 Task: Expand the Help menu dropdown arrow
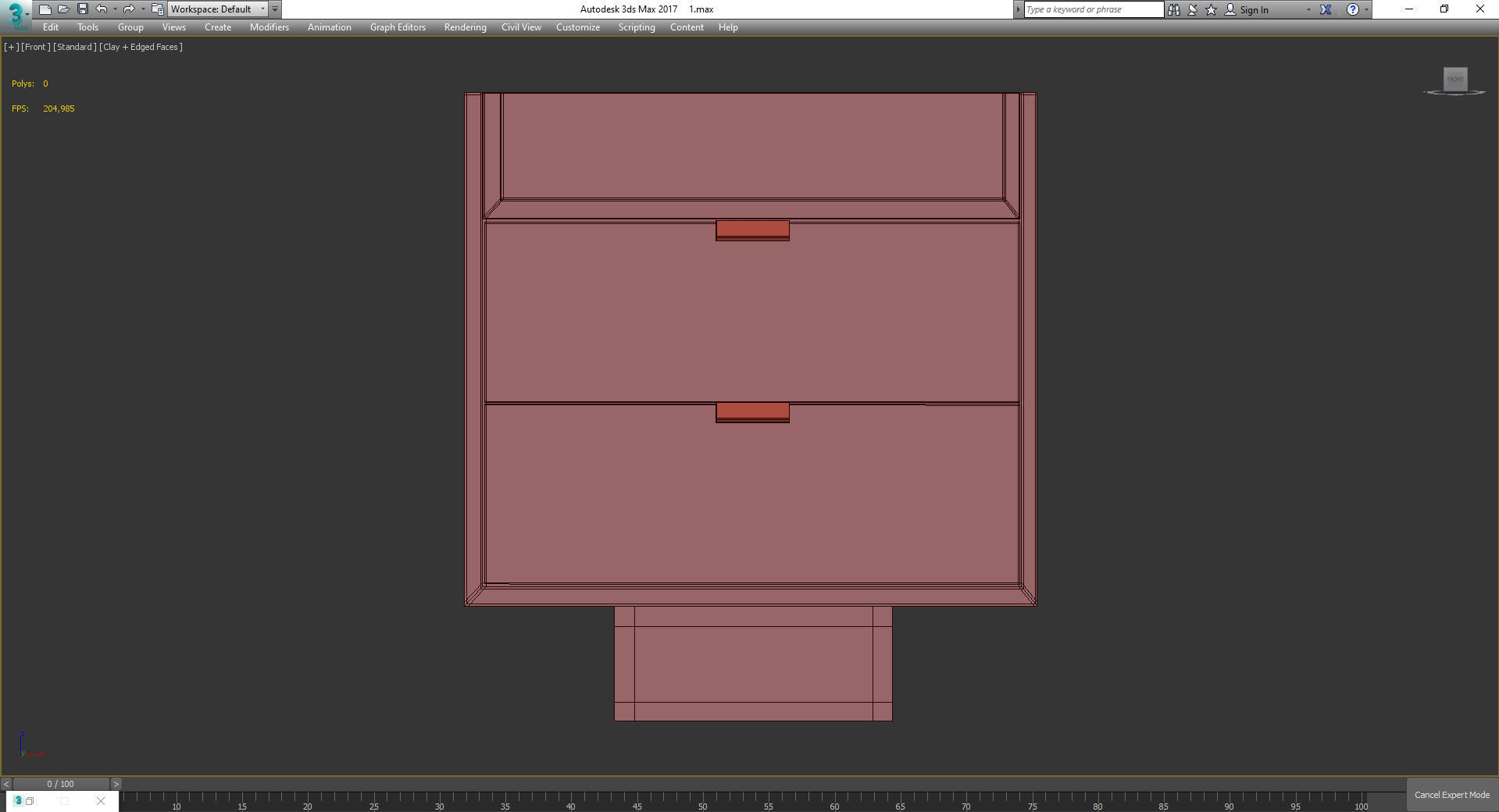pos(1366,9)
